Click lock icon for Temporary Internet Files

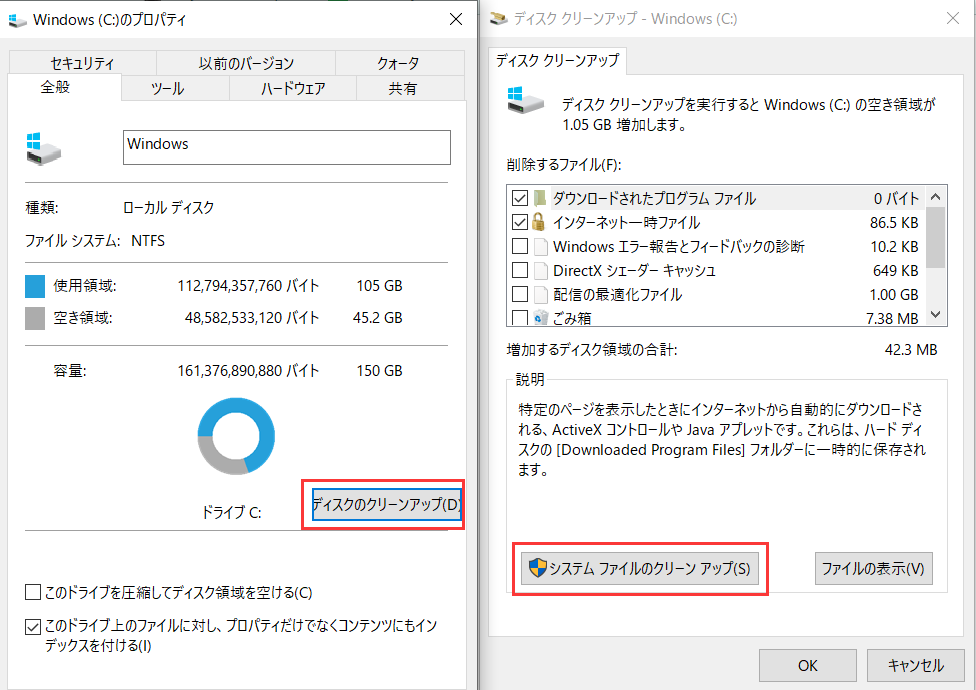539,222
